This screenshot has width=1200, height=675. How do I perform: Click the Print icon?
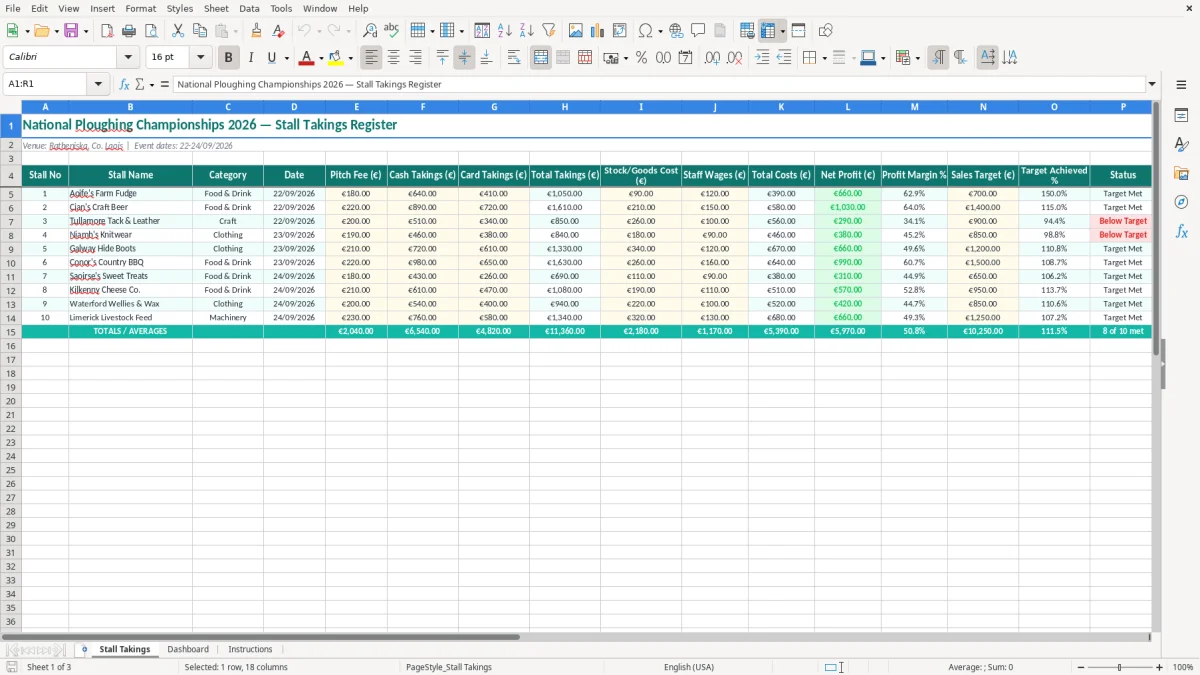coord(129,31)
